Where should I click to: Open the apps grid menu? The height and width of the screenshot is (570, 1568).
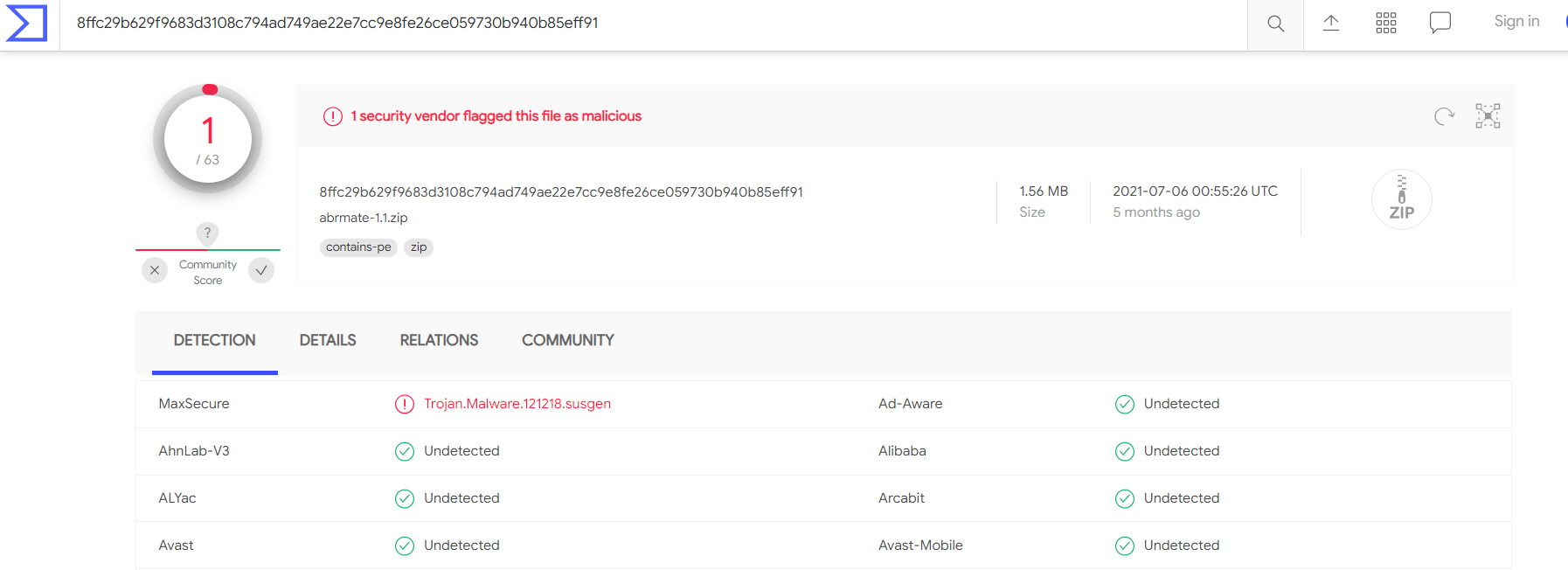pyautogui.click(x=1385, y=24)
